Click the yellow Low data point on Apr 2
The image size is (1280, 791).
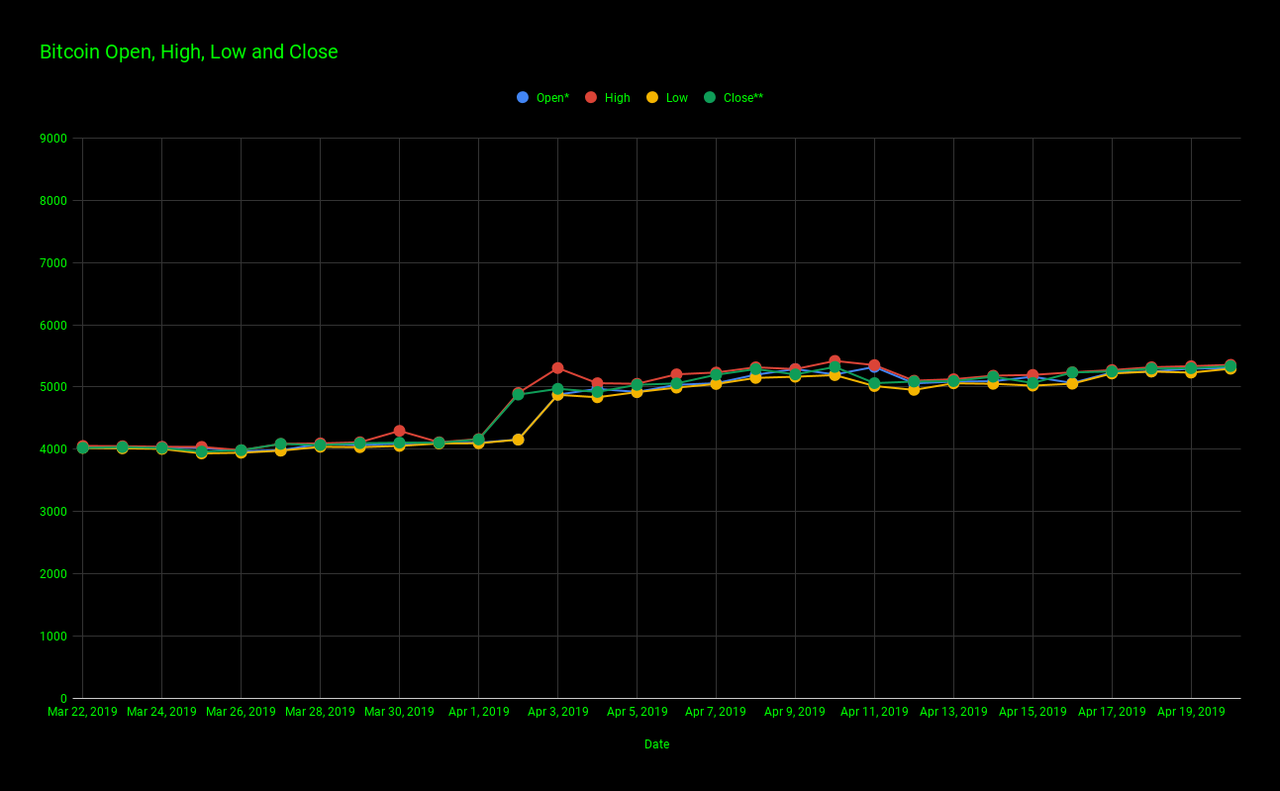point(518,440)
